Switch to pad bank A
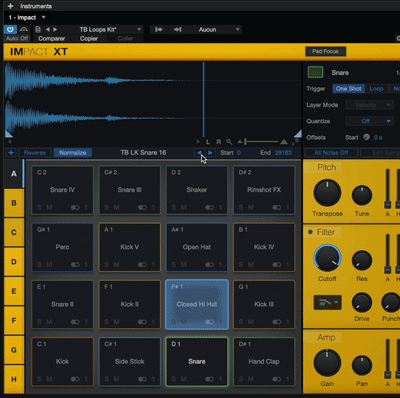400x398 pixels. [14, 174]
